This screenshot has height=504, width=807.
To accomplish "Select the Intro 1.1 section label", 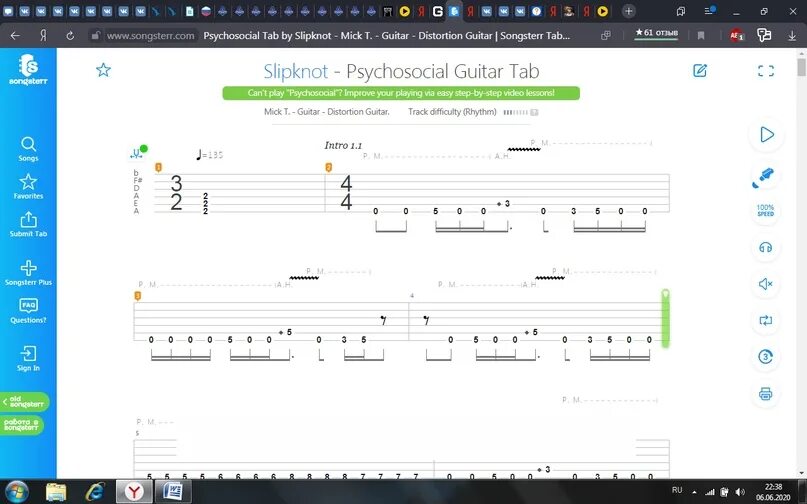I will click(343, 146).
